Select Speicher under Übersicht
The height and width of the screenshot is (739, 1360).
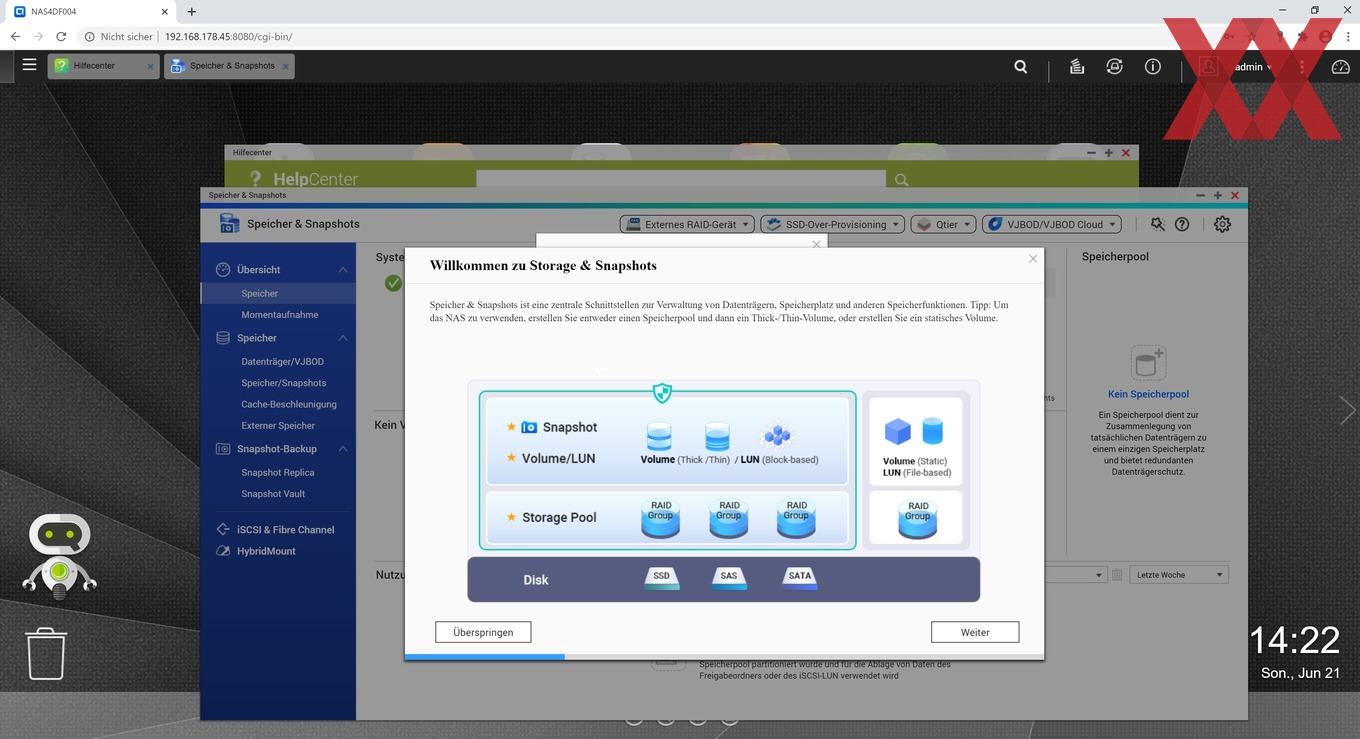coord(278,293)
